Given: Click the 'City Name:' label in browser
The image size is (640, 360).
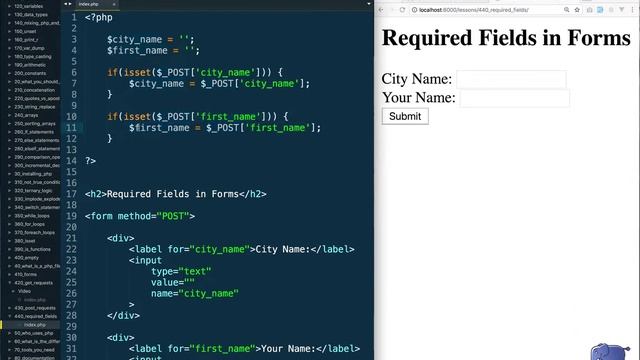Looking at the screenshot, I should [x=417, y=79].
